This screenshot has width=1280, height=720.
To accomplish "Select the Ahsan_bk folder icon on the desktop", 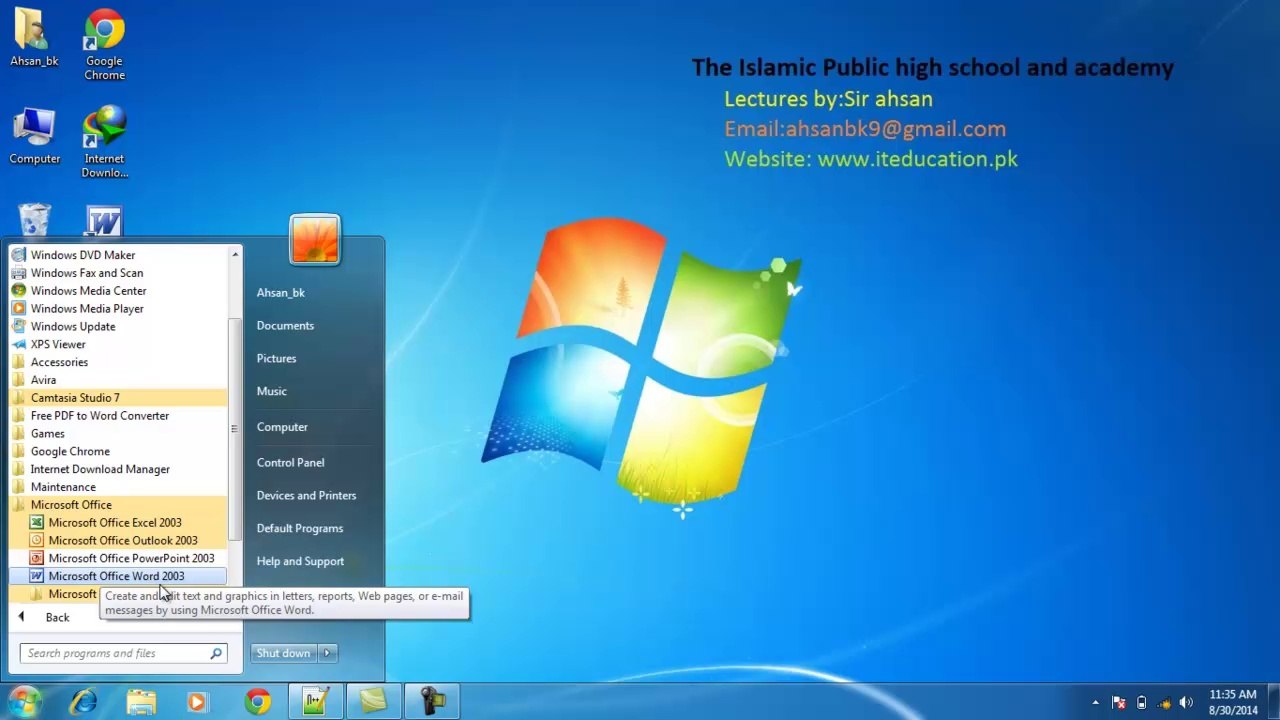I will tap(34, 38).
